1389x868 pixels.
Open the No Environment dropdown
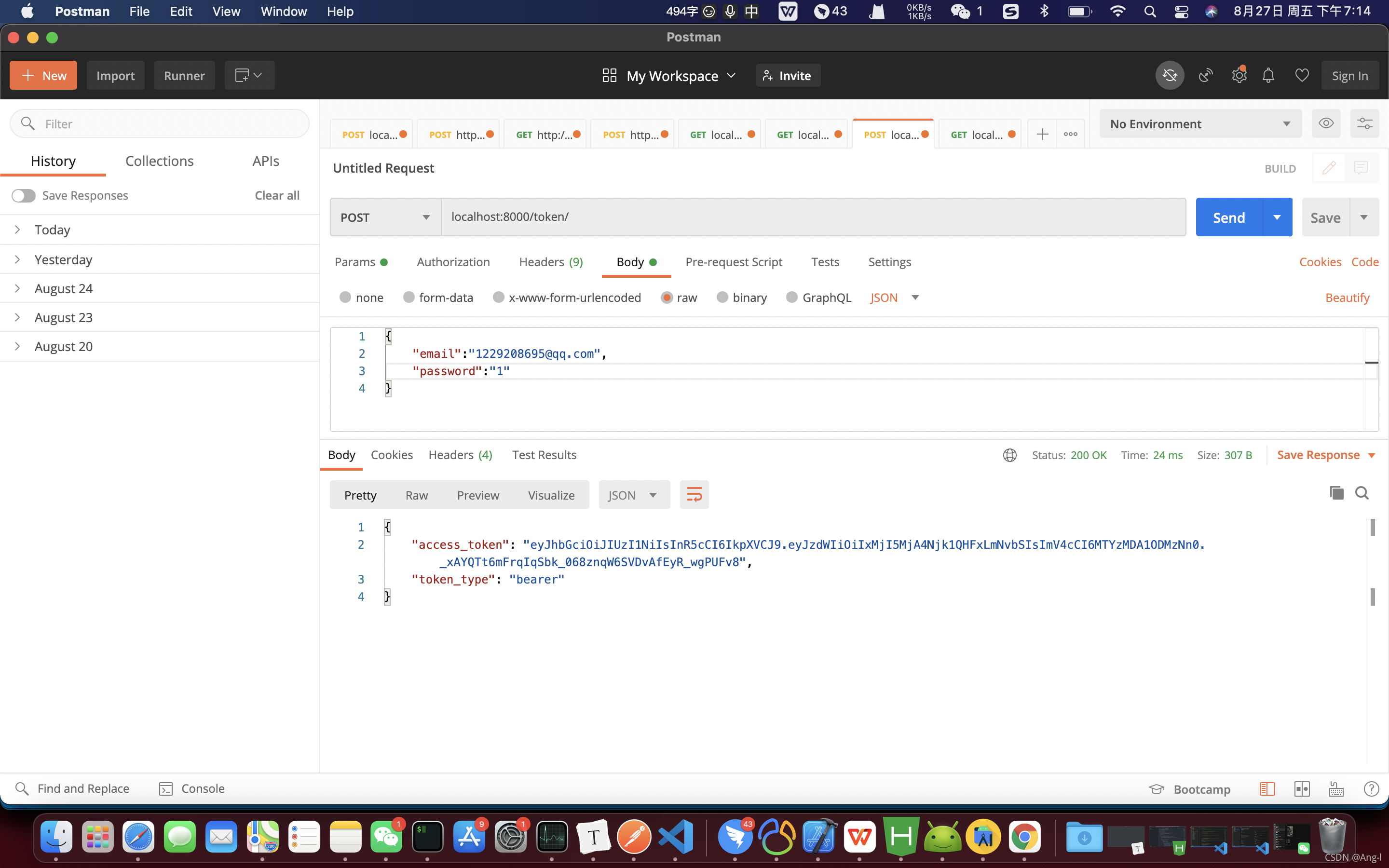point(1200,123)
